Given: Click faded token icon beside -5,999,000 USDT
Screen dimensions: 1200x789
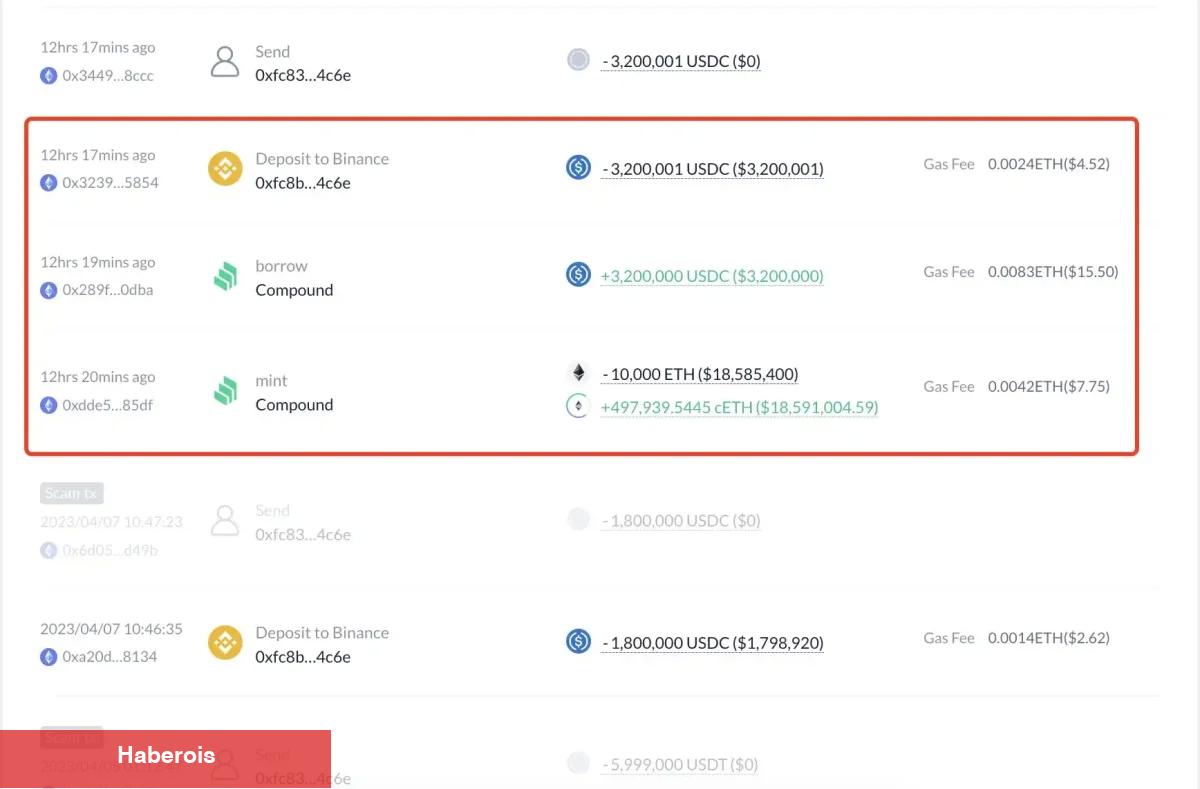Looking at the screenshot, I should [x=578, y=763].
